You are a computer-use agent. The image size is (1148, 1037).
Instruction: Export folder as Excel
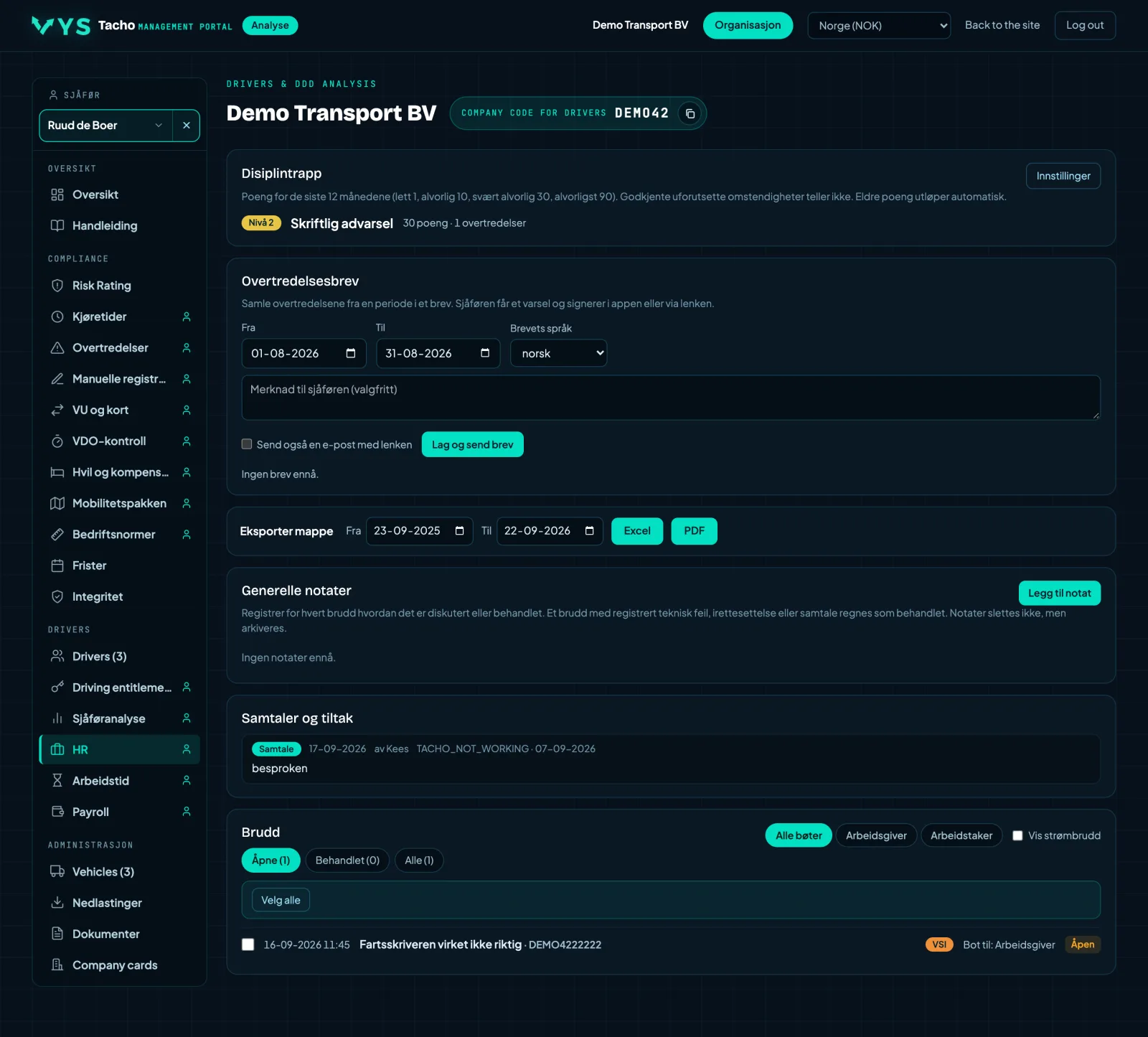click(637, 531)
